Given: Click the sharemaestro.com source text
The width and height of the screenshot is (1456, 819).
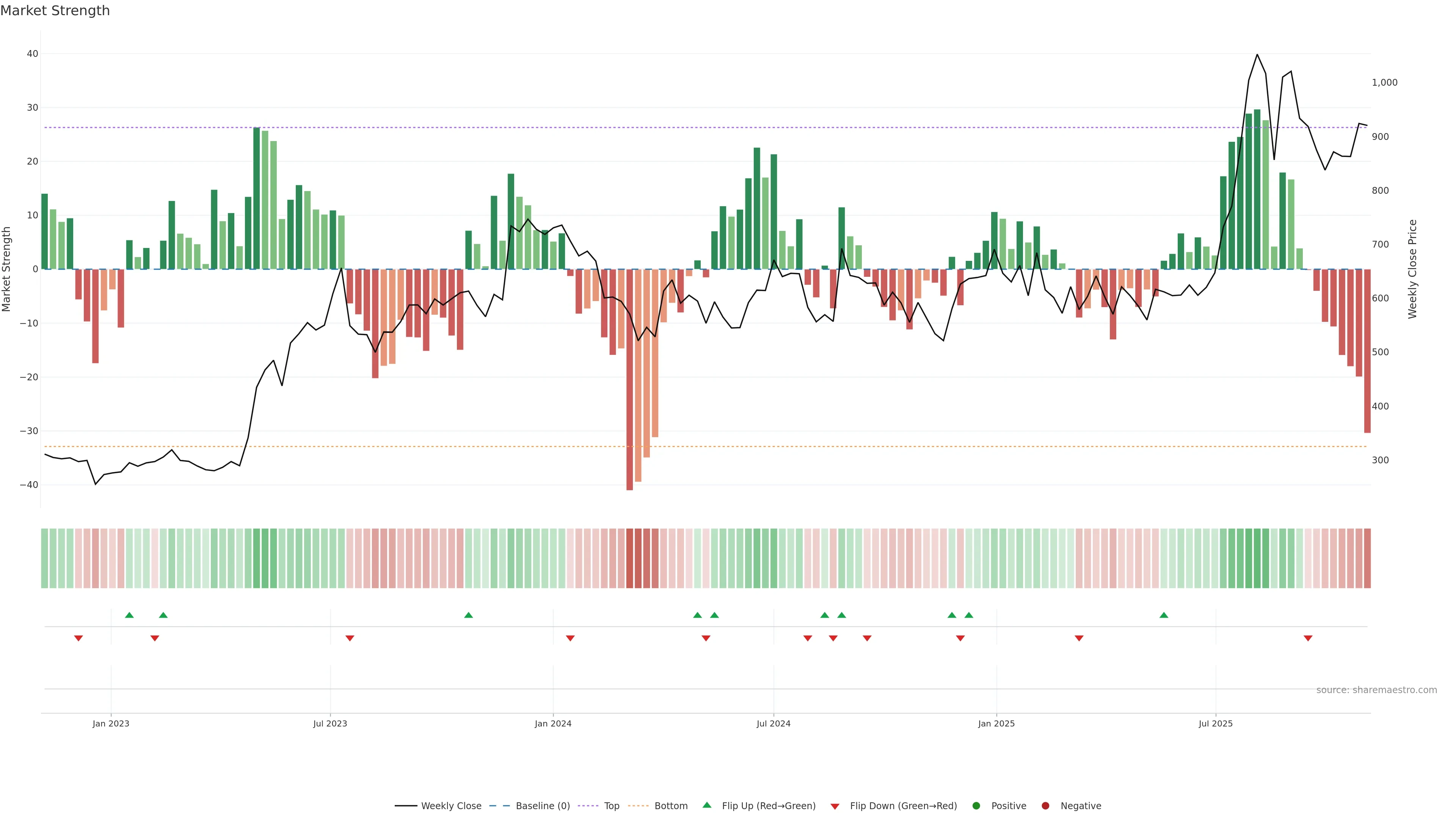Looking at the screenshot, I should click(x=1376, y=690).
